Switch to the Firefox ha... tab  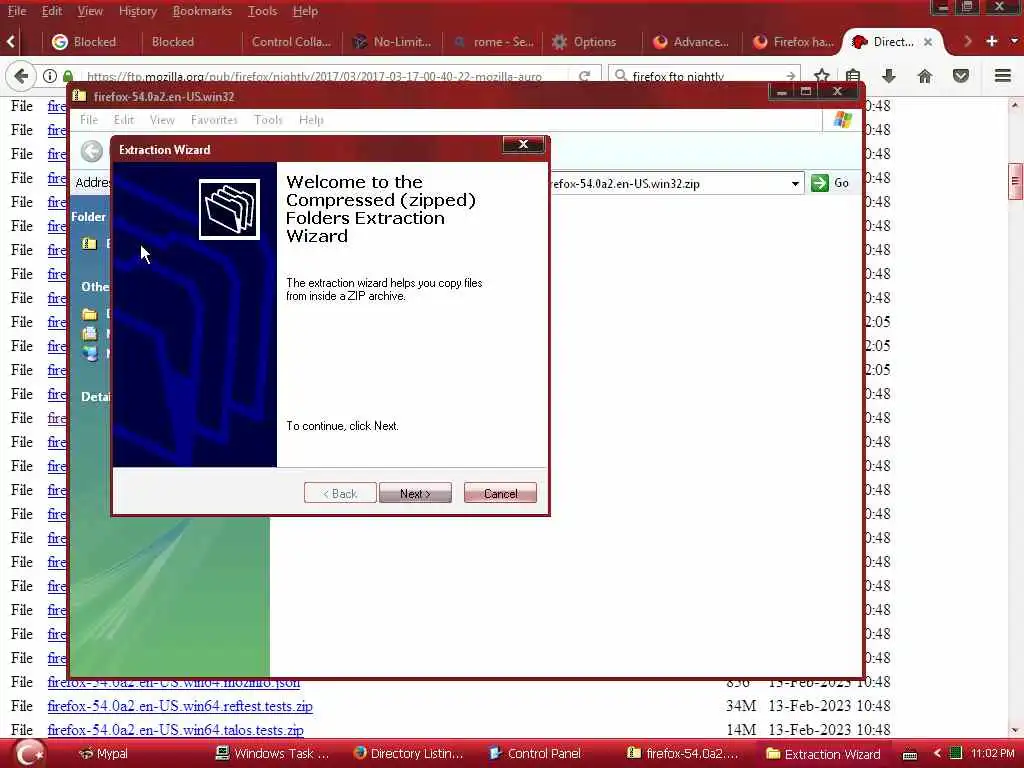point(793,42)
